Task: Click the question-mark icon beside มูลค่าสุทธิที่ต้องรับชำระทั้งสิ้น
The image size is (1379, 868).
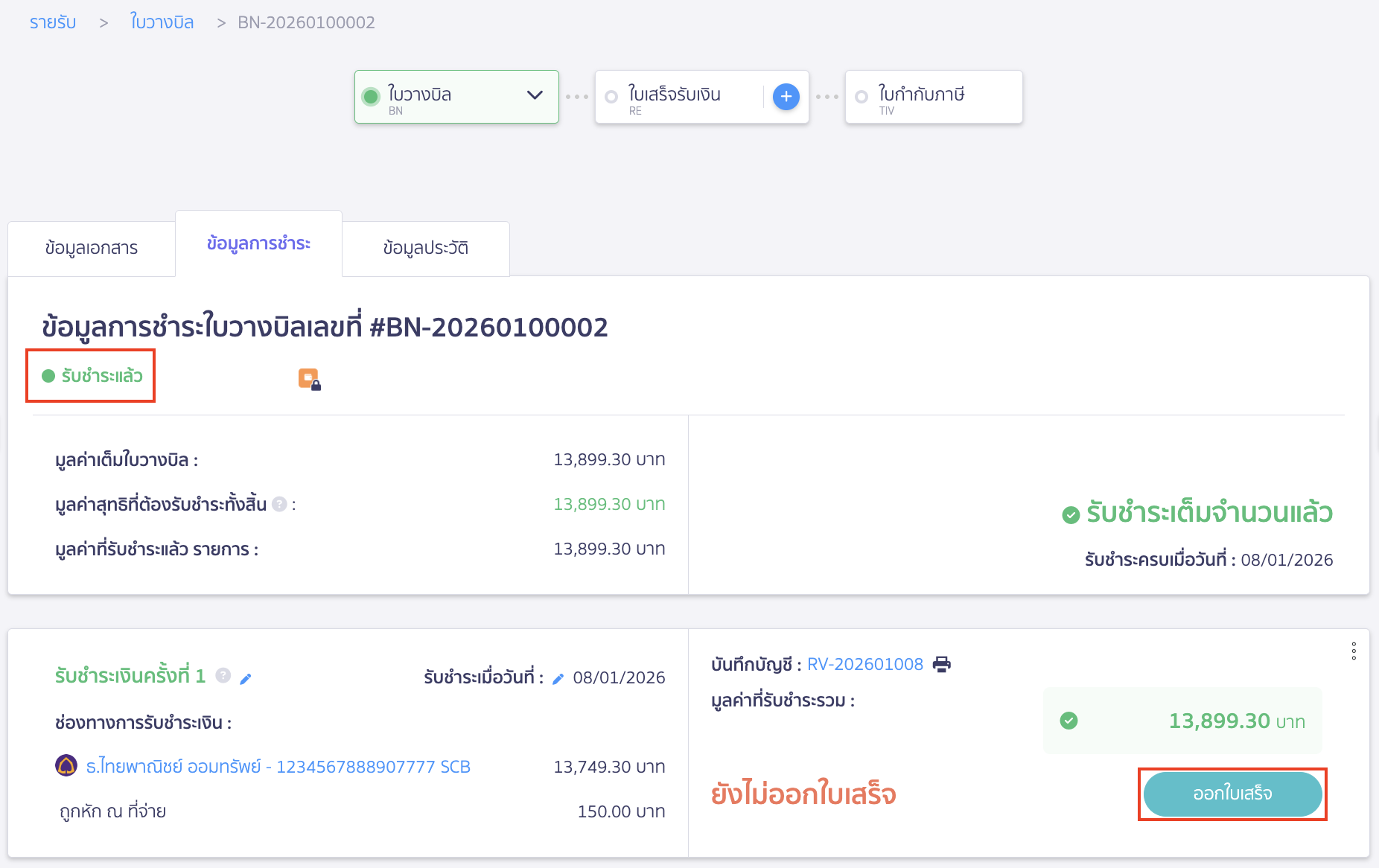Action: [x=279, y=504]
